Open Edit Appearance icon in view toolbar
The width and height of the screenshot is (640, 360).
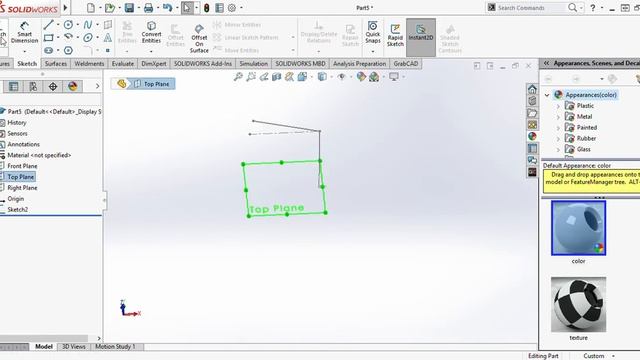(361, 76)
